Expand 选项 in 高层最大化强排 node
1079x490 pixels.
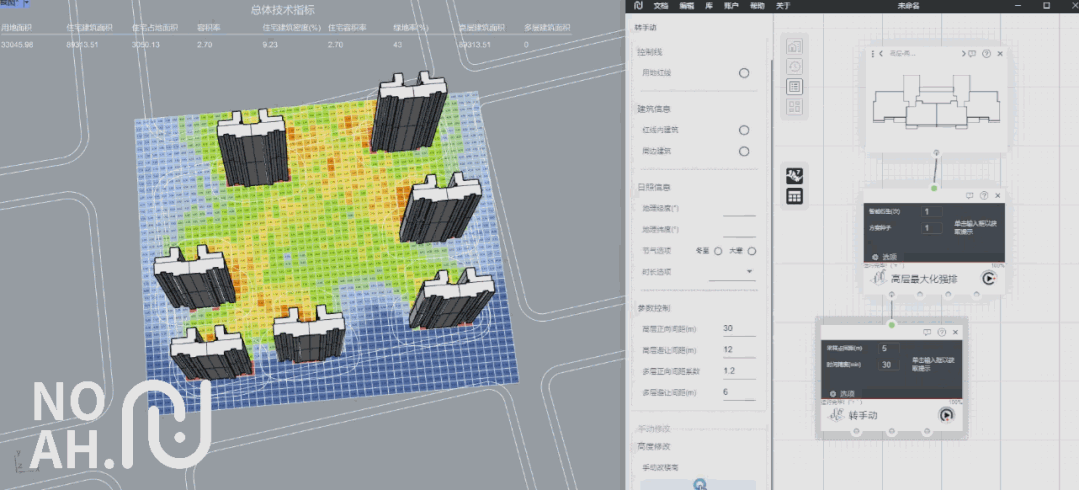point(883,257)
